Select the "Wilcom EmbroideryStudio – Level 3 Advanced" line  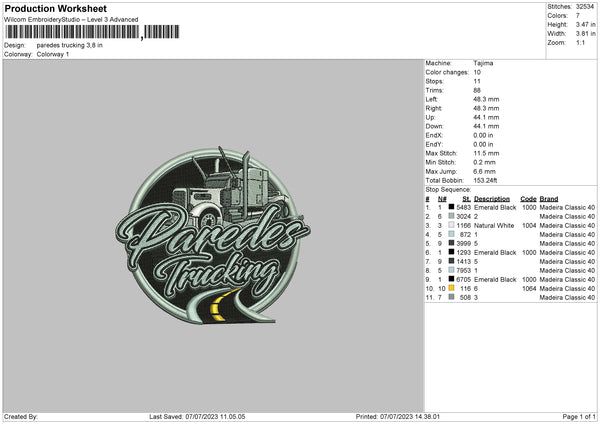[x=71, y=20]
